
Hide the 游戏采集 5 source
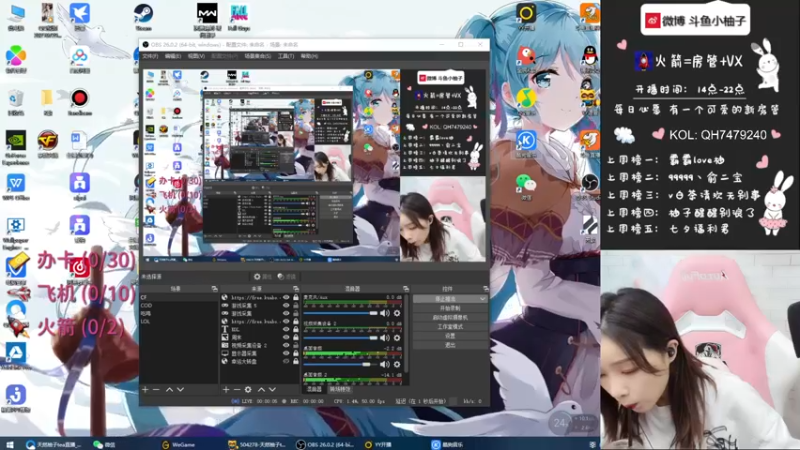click(286, 306)
